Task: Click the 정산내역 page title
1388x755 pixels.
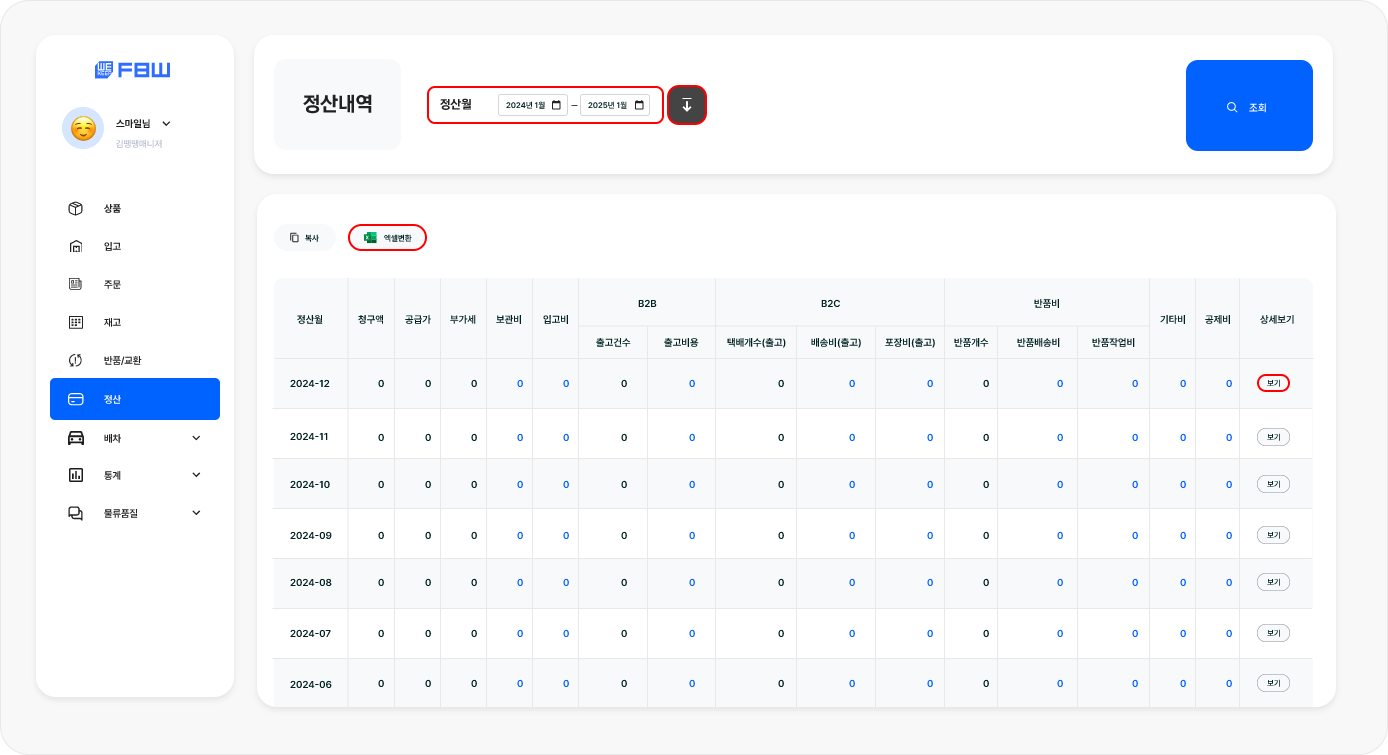Action: 338,104
